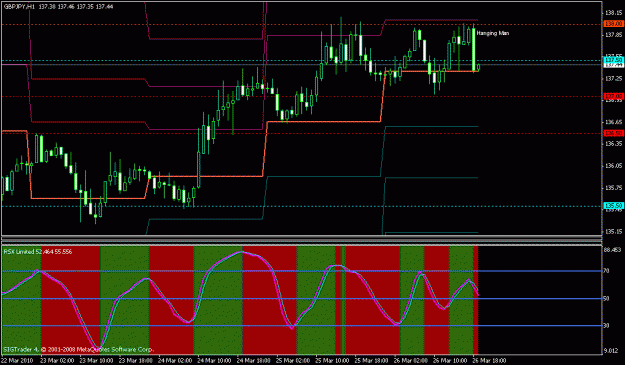Click the red 137.00 price level tag

click(613, 96)
